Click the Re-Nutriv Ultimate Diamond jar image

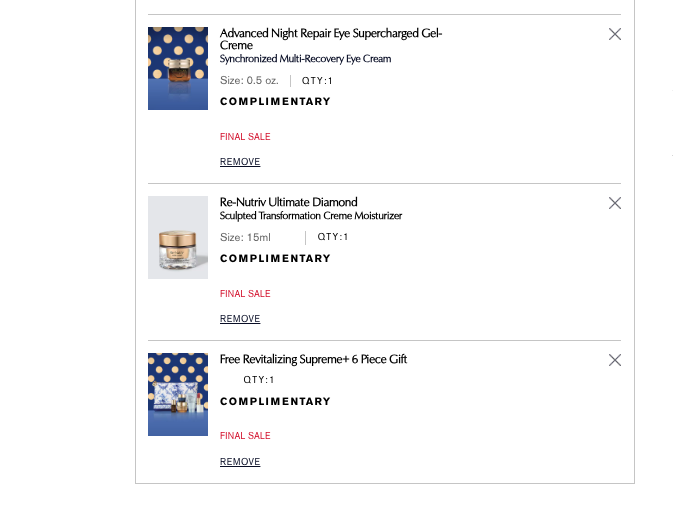pos(178,237)
